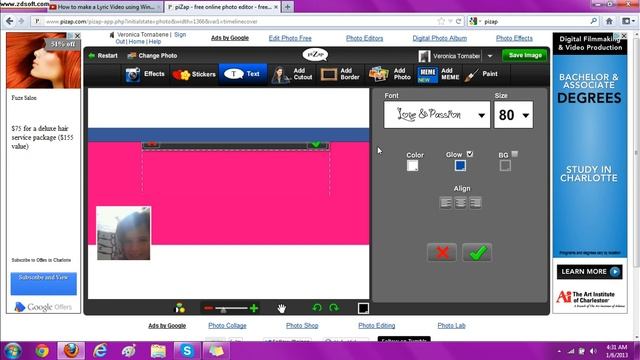Open the Photo Editing link
The width and height of the screenshot is (640, 360).
click(x=377, y=326)
